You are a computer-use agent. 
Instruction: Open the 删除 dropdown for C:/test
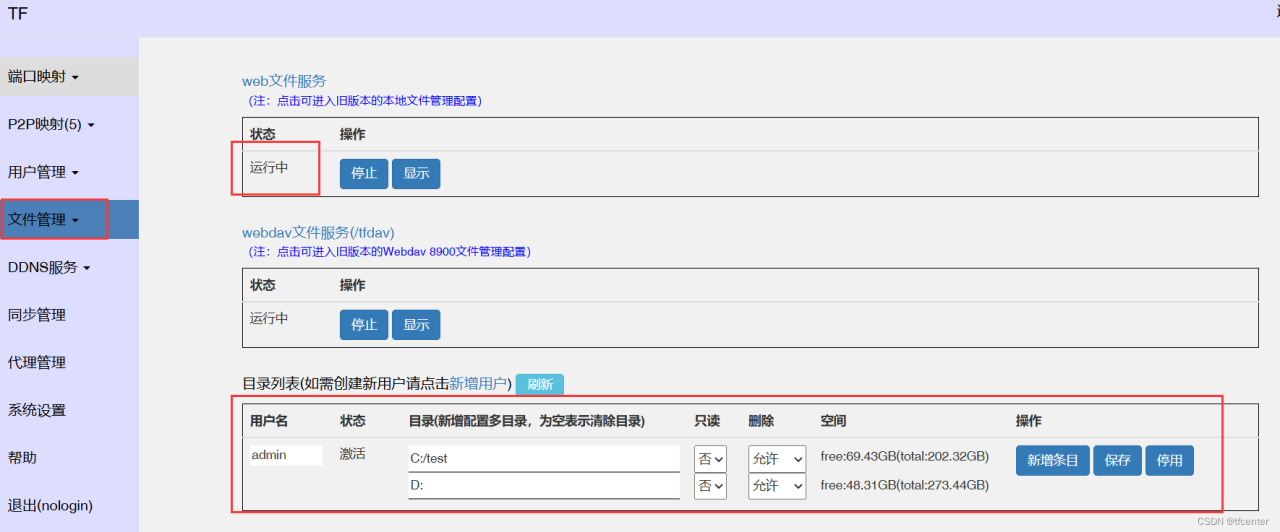click(x=777, y=459)
